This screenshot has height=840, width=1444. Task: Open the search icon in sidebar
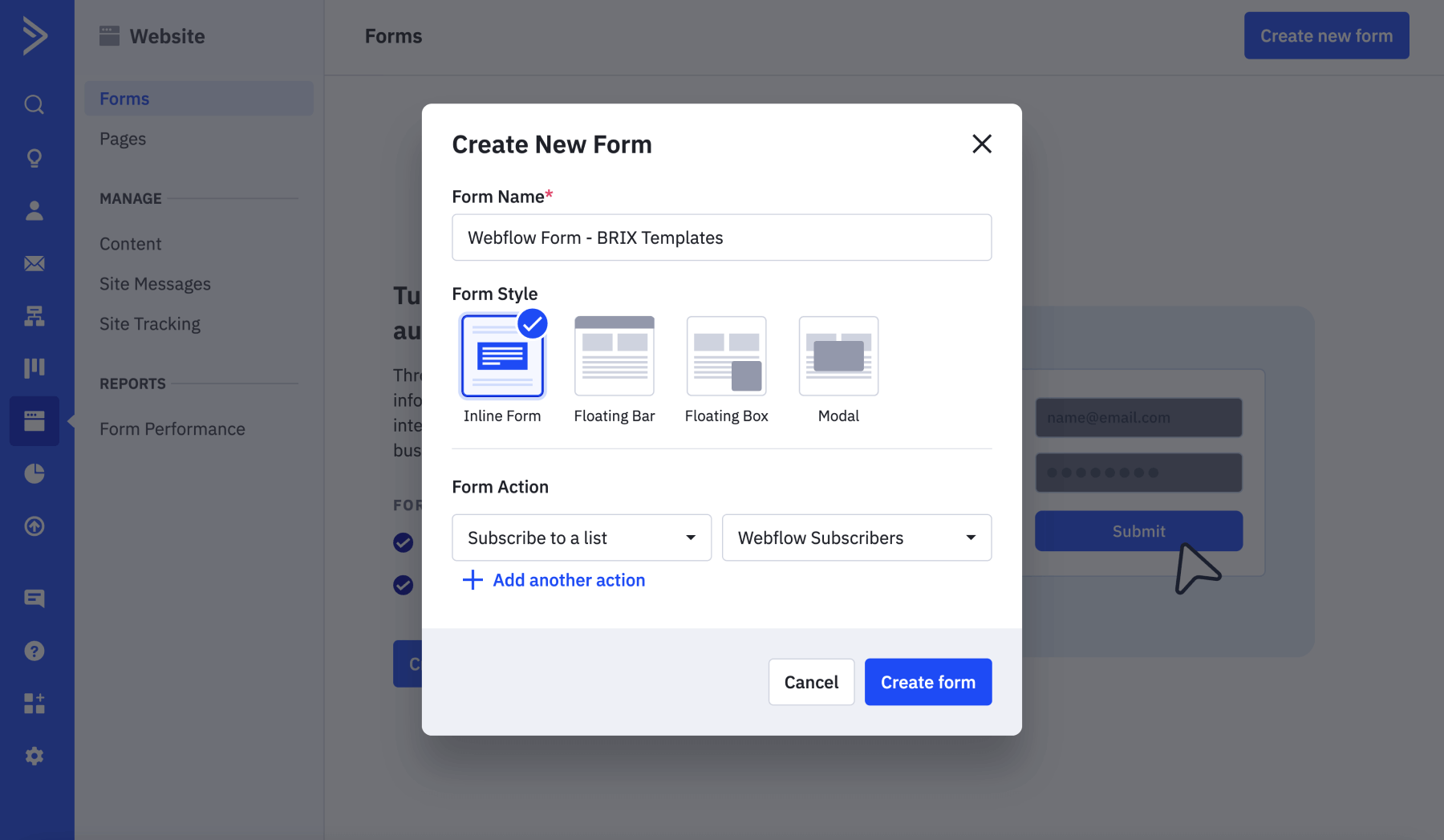point(34,104)
